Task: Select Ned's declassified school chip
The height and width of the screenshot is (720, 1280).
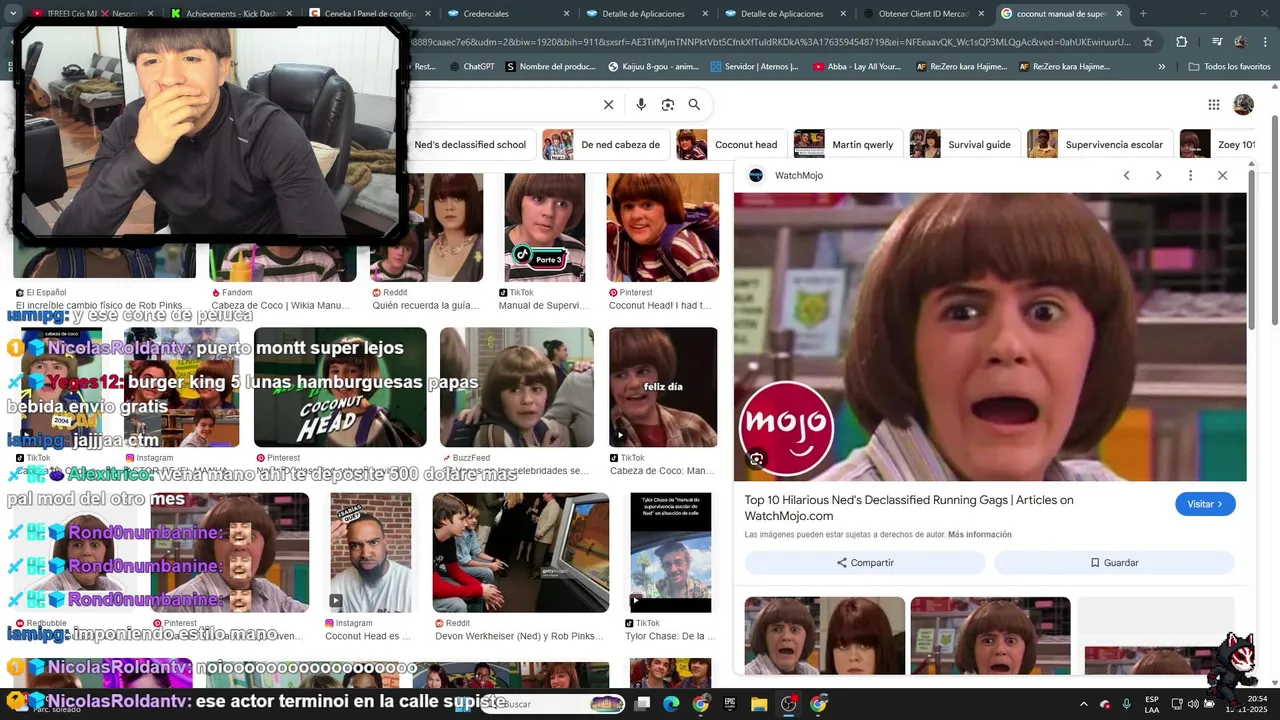Action: pyautogui.click(x=469, y=144)
